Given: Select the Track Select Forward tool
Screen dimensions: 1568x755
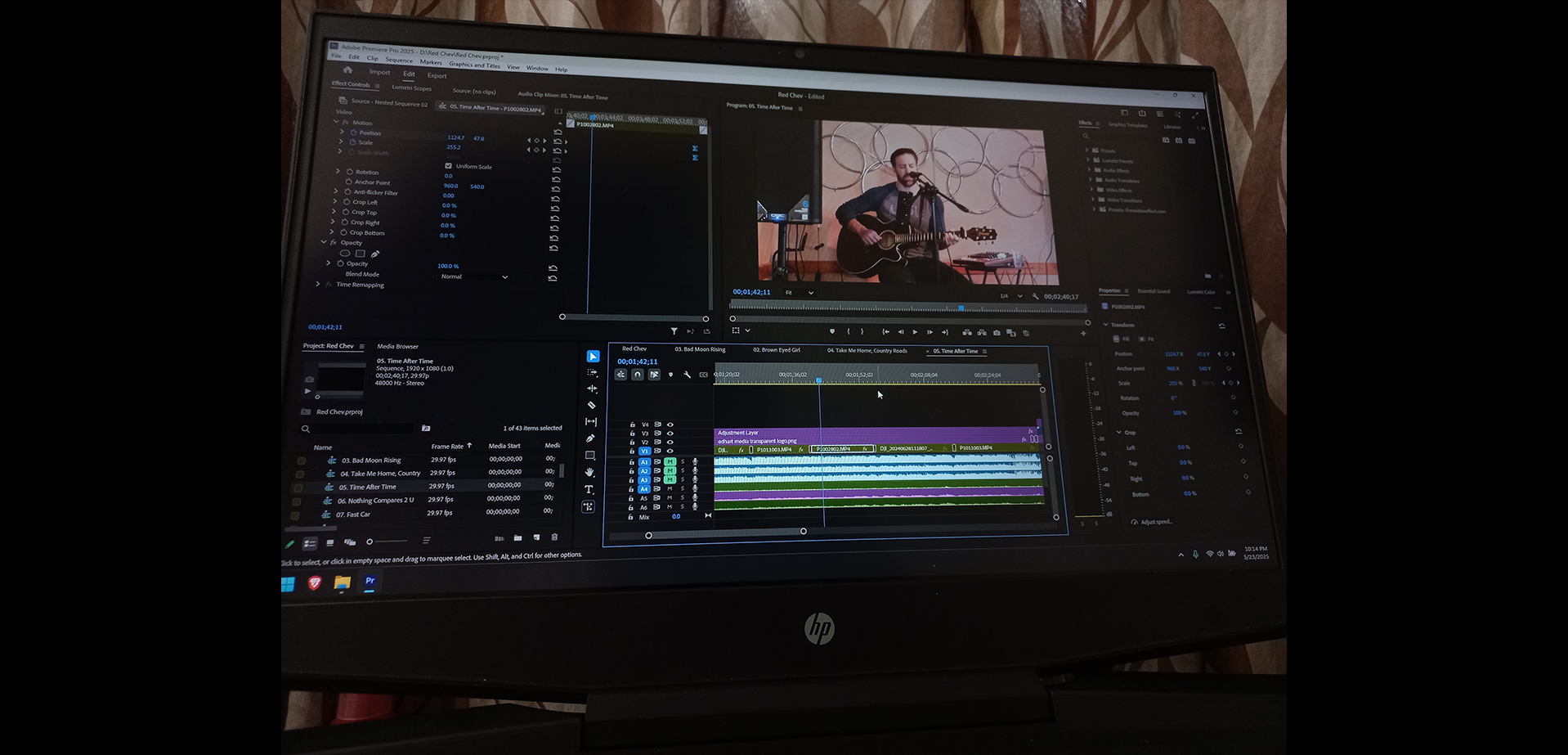Looking at the screenshot, I should (x=593, y=372).
